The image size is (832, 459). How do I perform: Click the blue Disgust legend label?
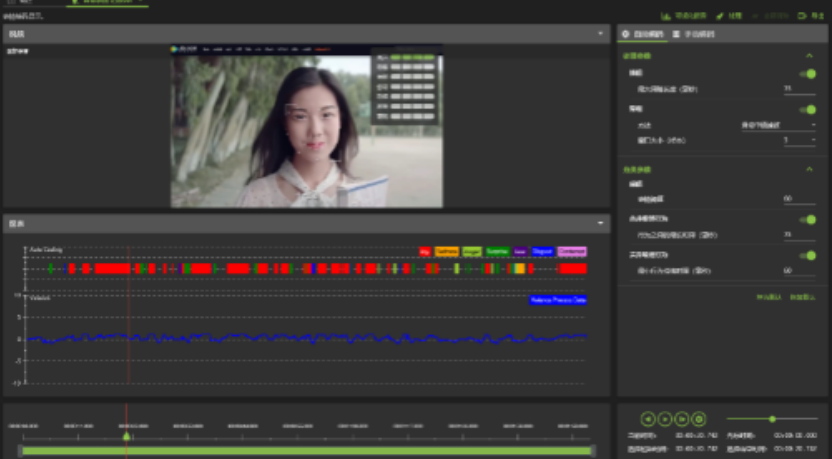click(542, 252)
